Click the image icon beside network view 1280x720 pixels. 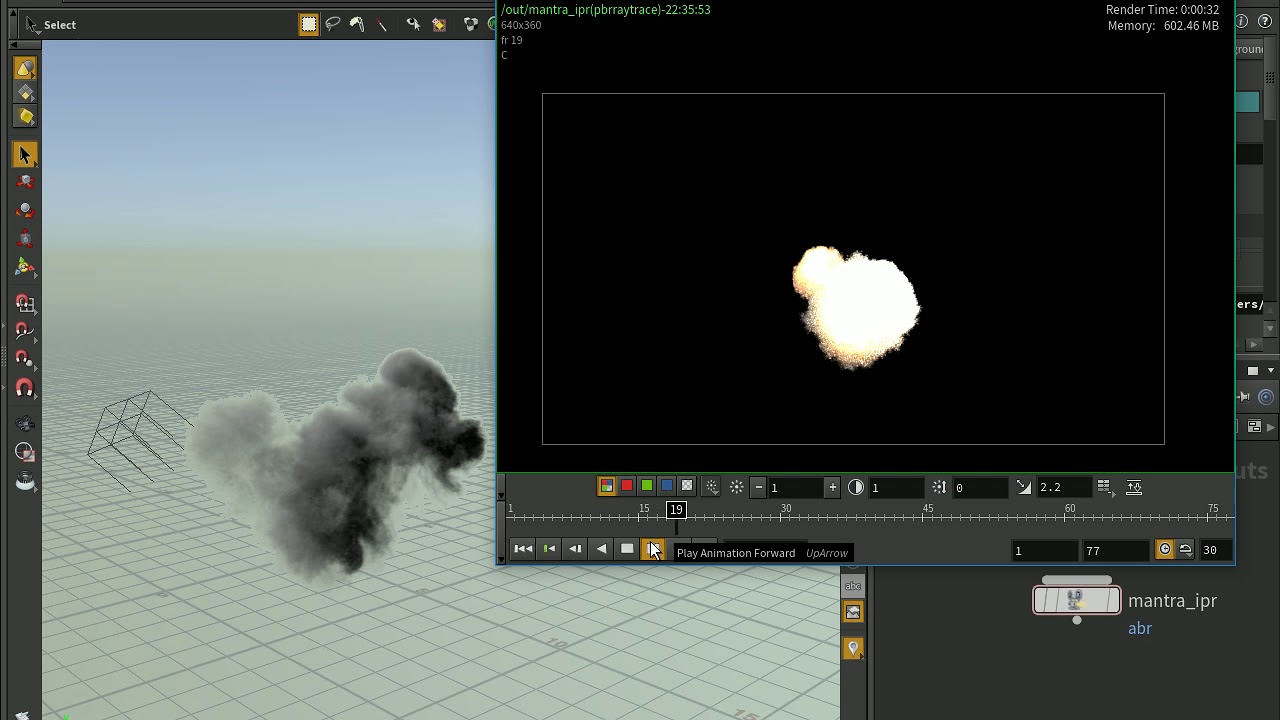tap(853, 612)
